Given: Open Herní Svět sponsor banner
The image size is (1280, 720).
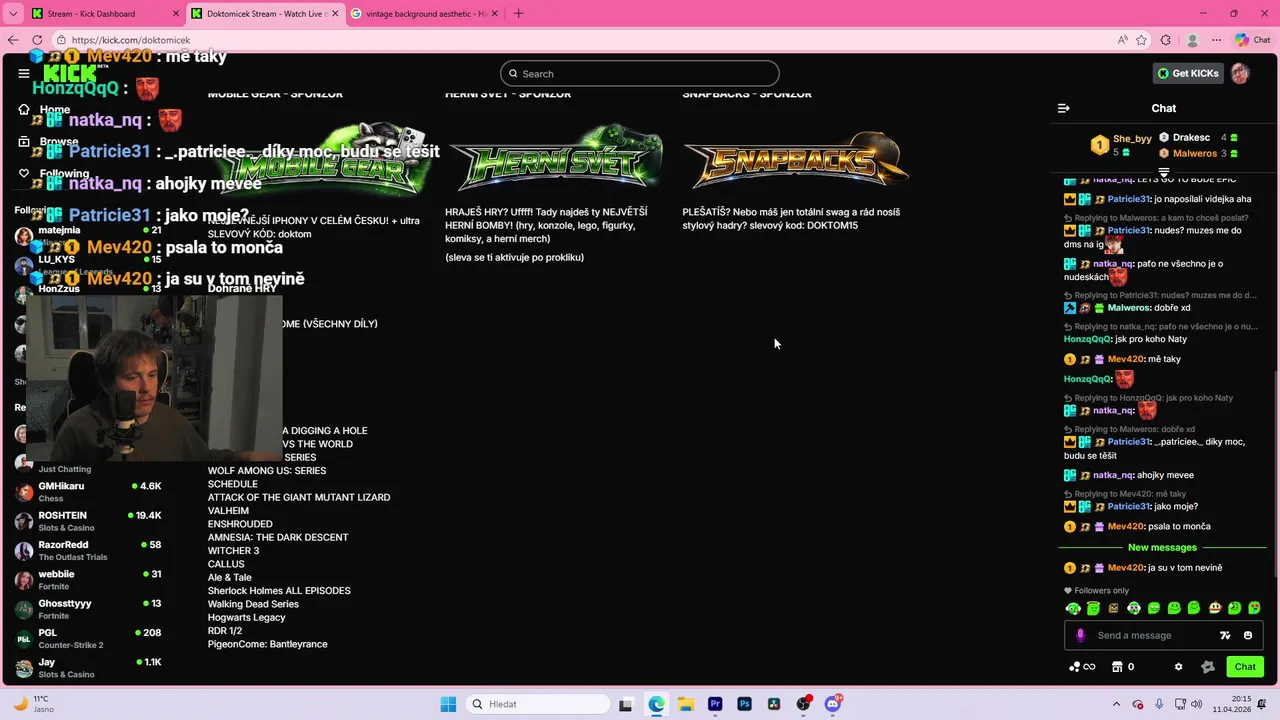Looking at the screenshot, I should [556, 160].
